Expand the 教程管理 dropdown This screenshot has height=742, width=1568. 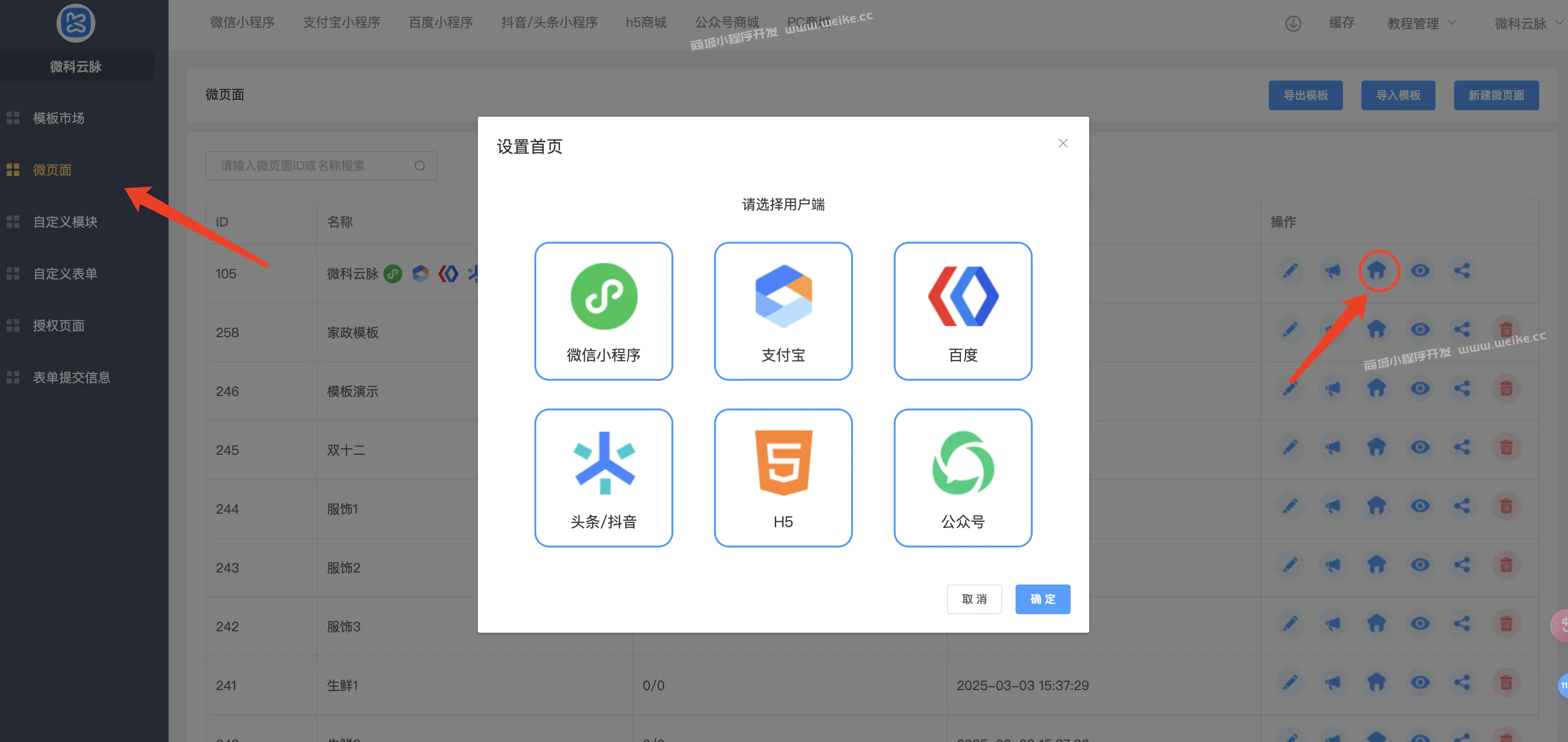(1421, 24)
